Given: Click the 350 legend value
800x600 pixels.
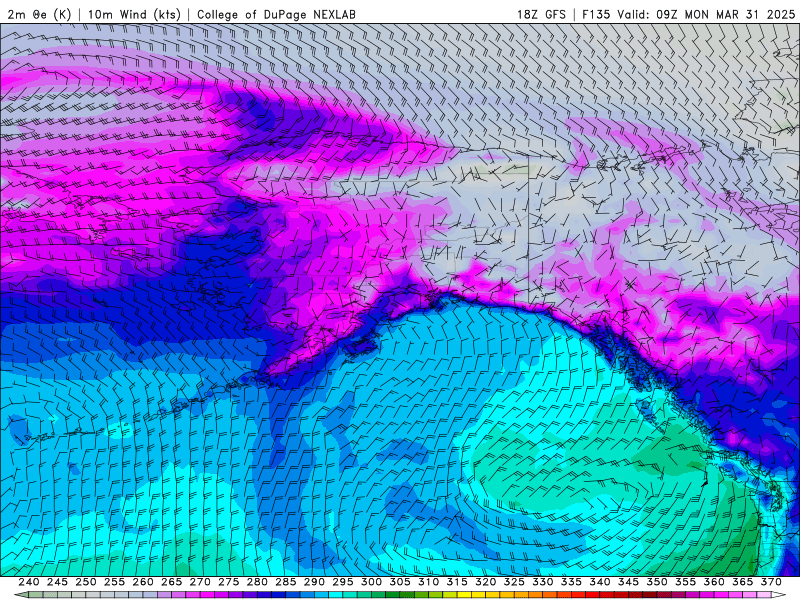Looking at the screenshot, I should click(657, 582).
